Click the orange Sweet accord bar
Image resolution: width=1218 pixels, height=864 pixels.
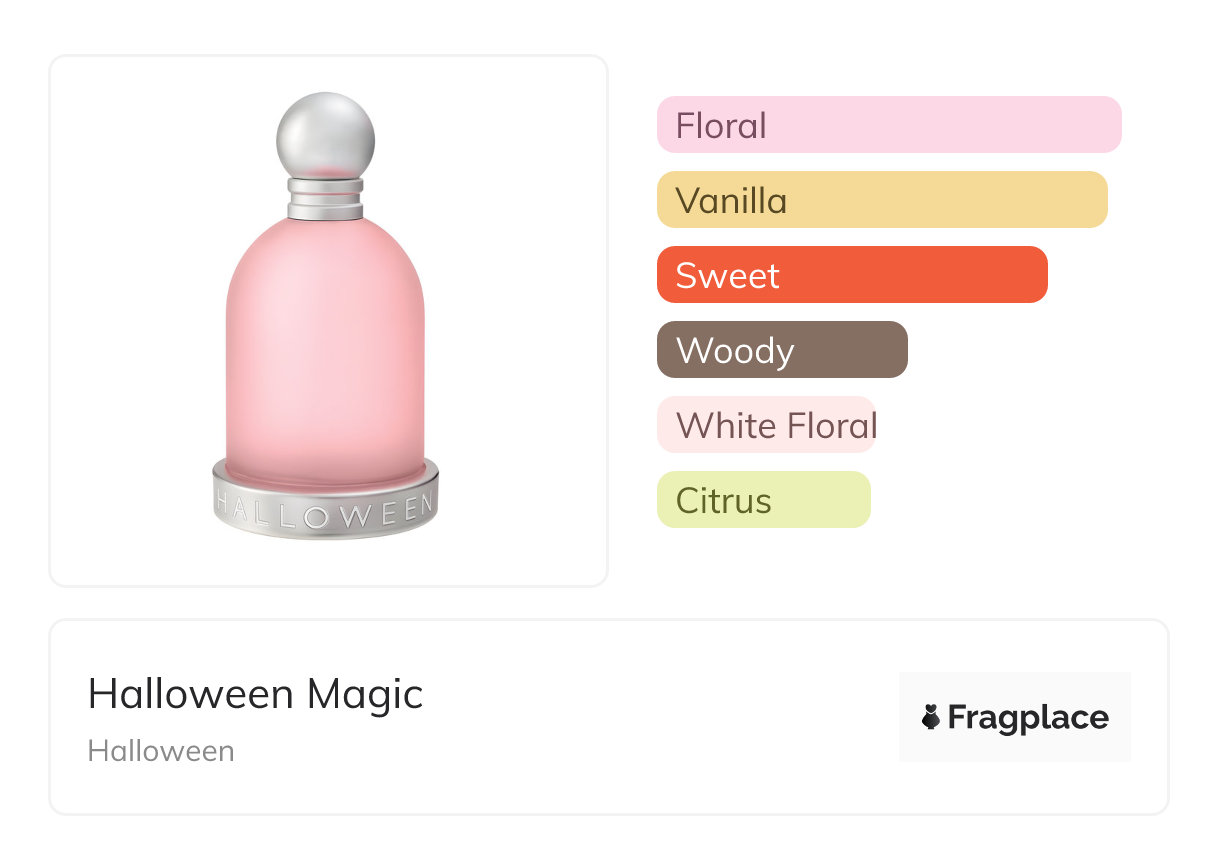coord(851,275)
